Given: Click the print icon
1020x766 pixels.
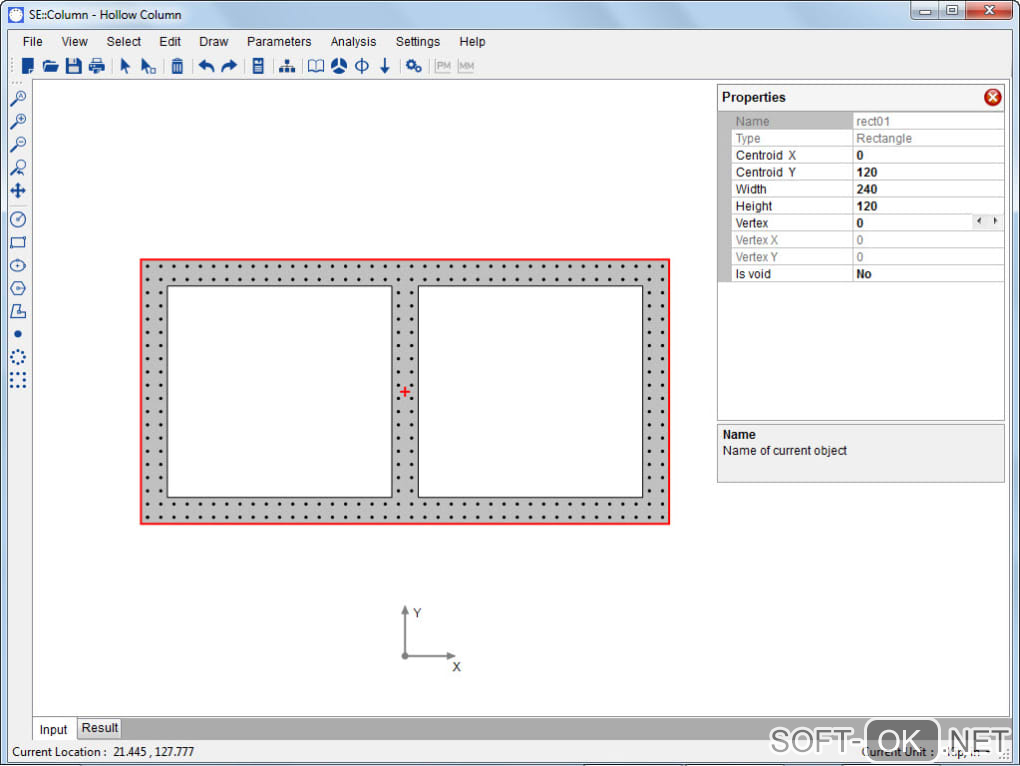Looking at the screenshot, I should [96, 66].
